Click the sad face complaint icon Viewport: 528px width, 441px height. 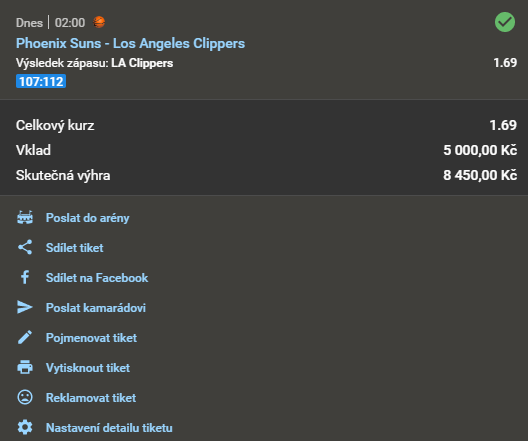pyautogui.click(x=25, y=397)
